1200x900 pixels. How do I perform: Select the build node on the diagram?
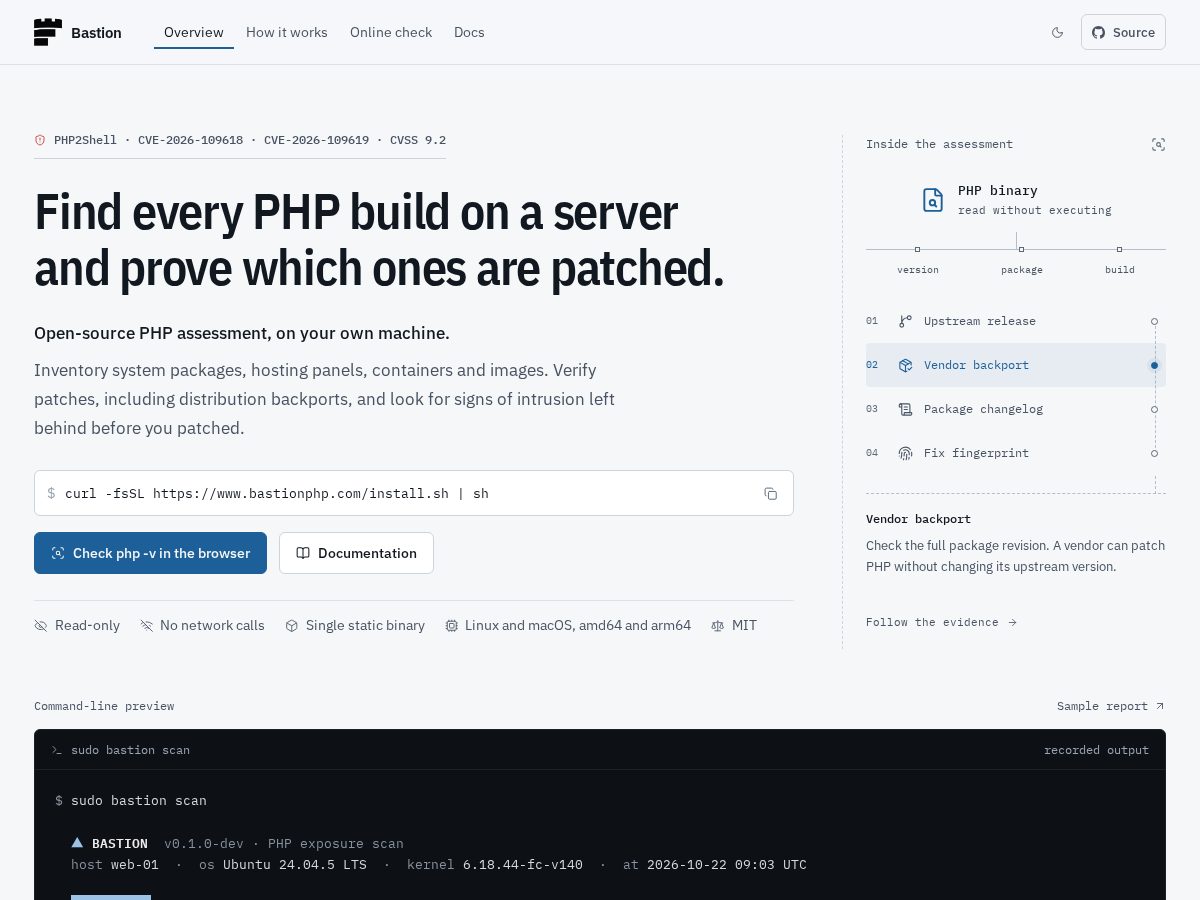click(x=1119, y=249)
